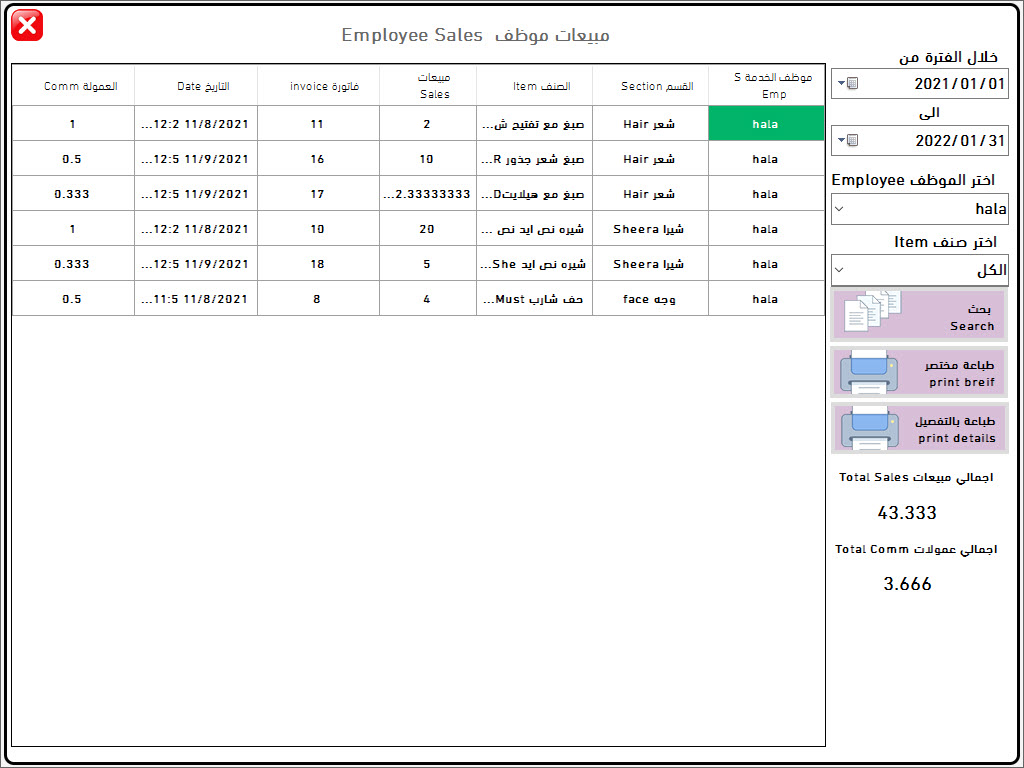This screenshot has height=768, width=1024.
Task: Click item cell صبغ شعر جذور R
Action: click(x=534, y=159)
